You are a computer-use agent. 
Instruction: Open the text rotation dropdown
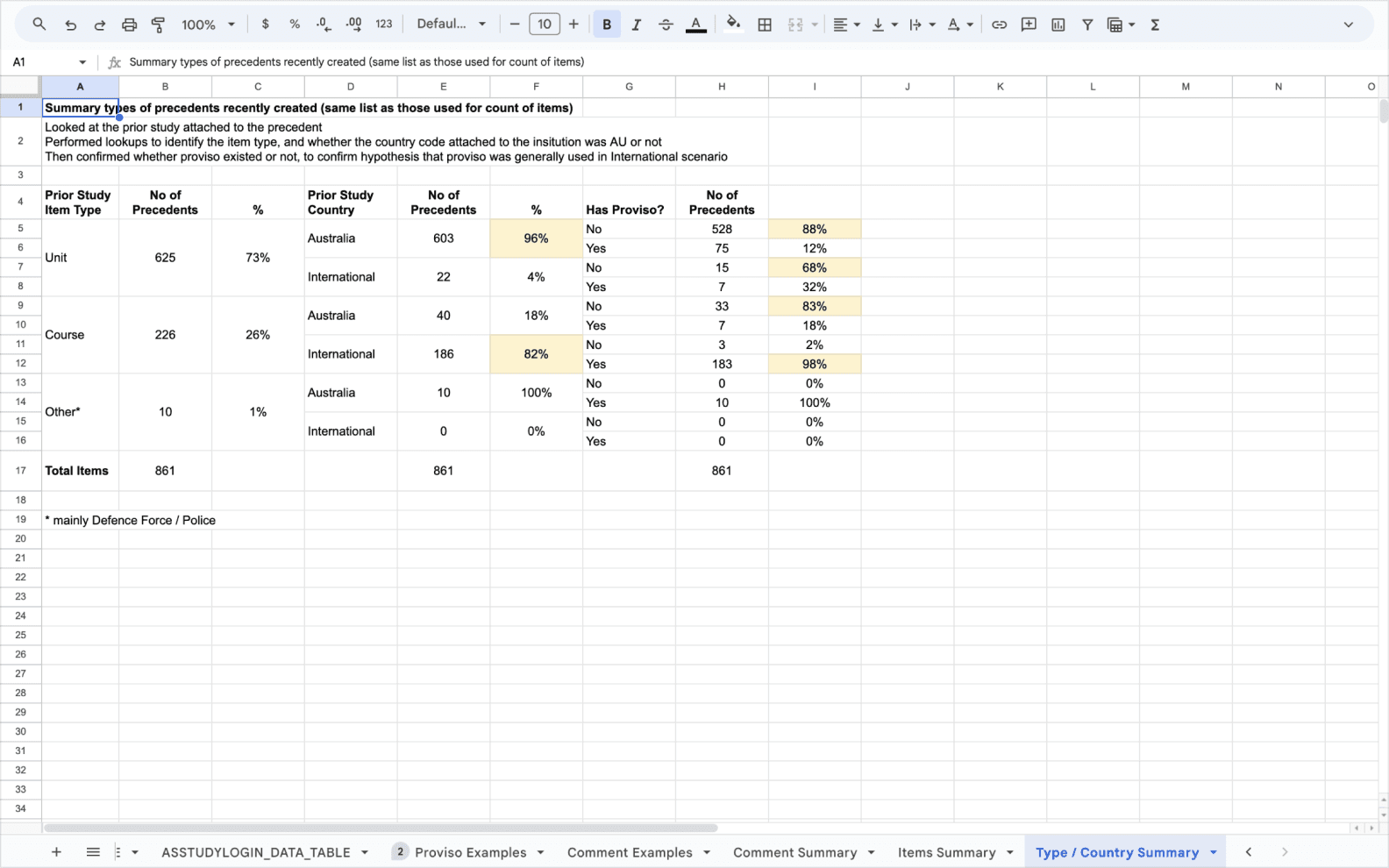click(960, 25)
